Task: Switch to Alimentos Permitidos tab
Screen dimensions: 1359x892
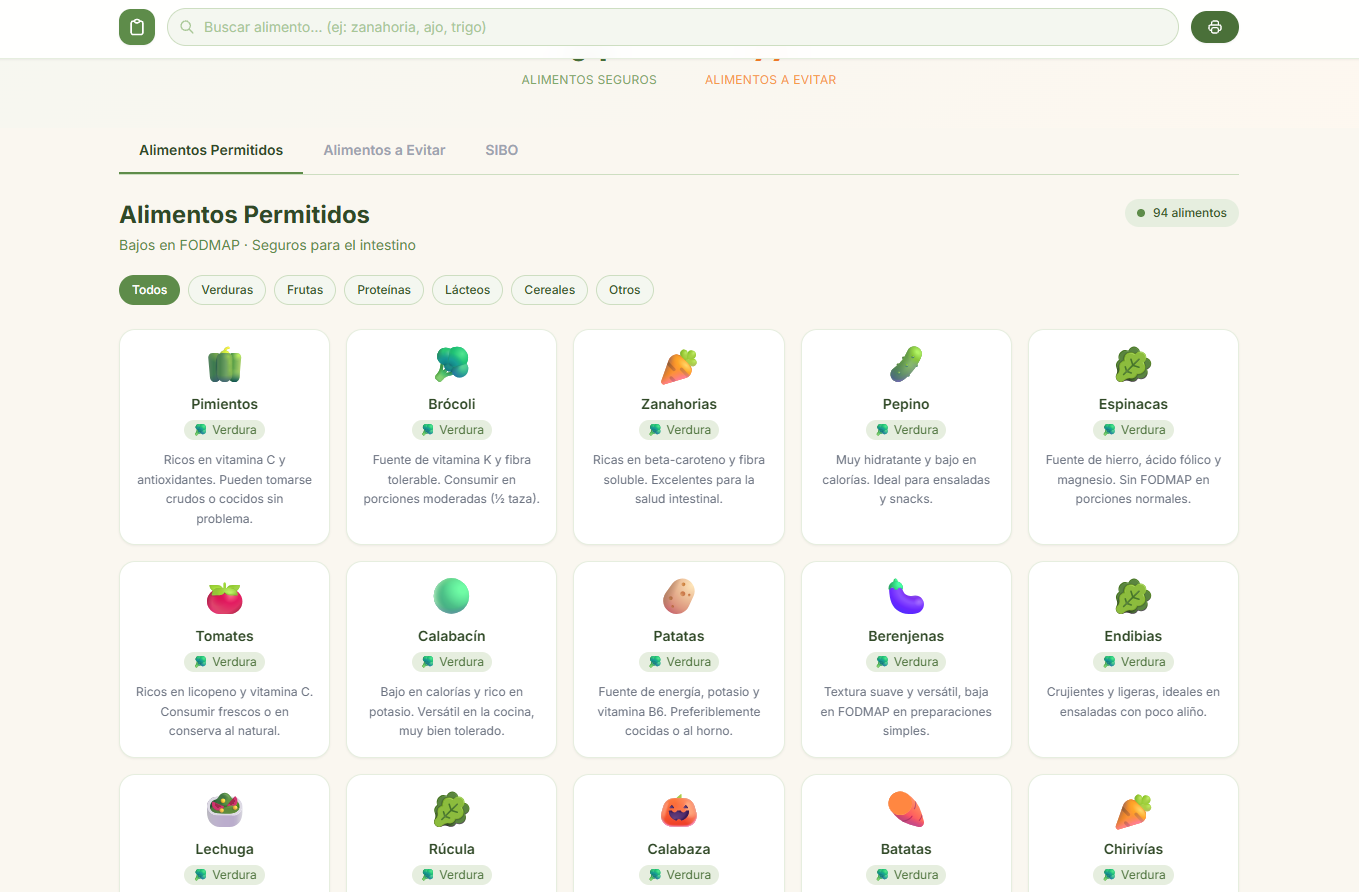Action: [211, 150]
